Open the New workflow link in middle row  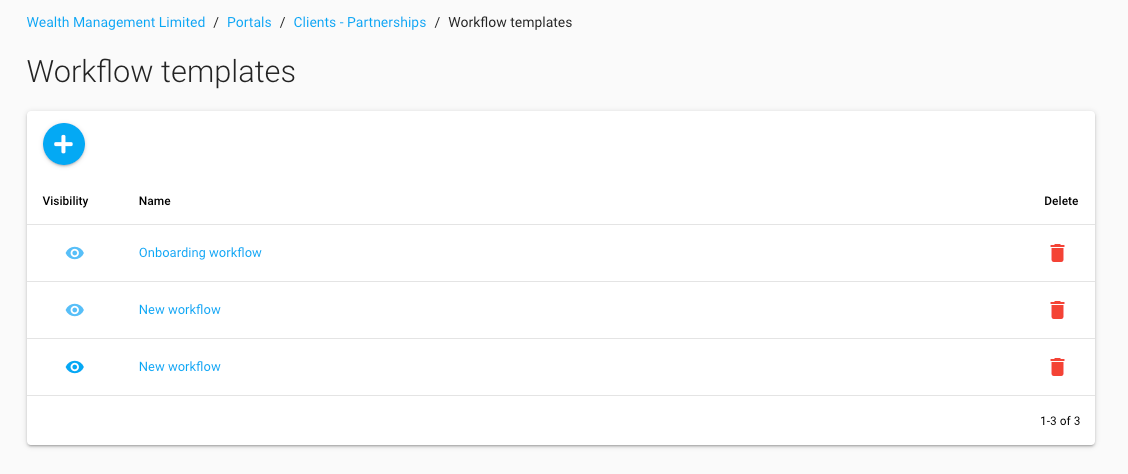click(x=180, y=310)
